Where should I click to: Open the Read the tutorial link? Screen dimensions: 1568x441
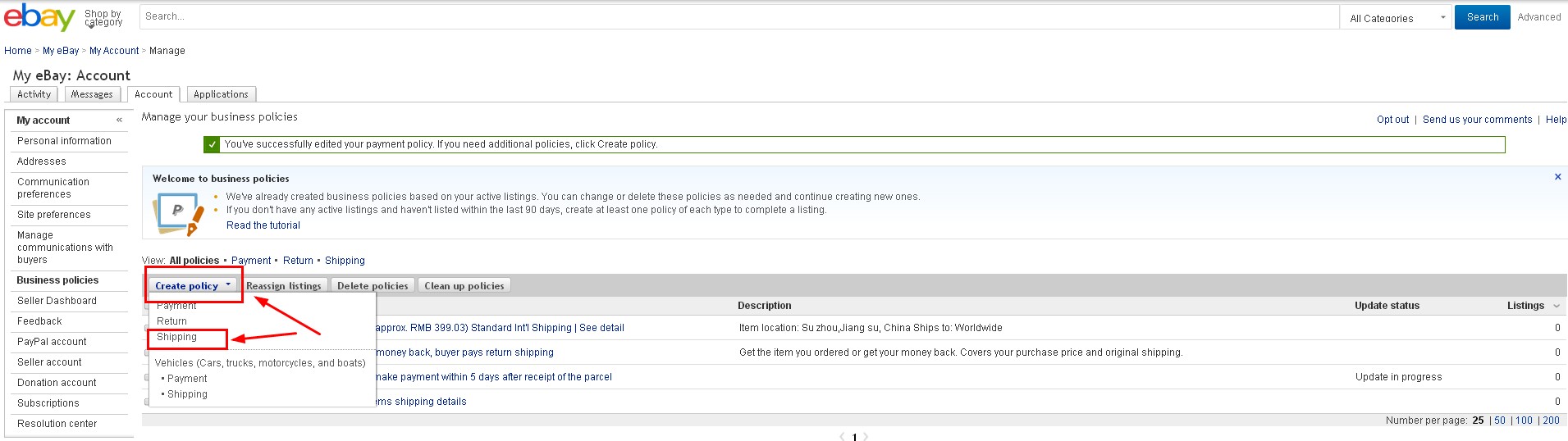(263, 225)
